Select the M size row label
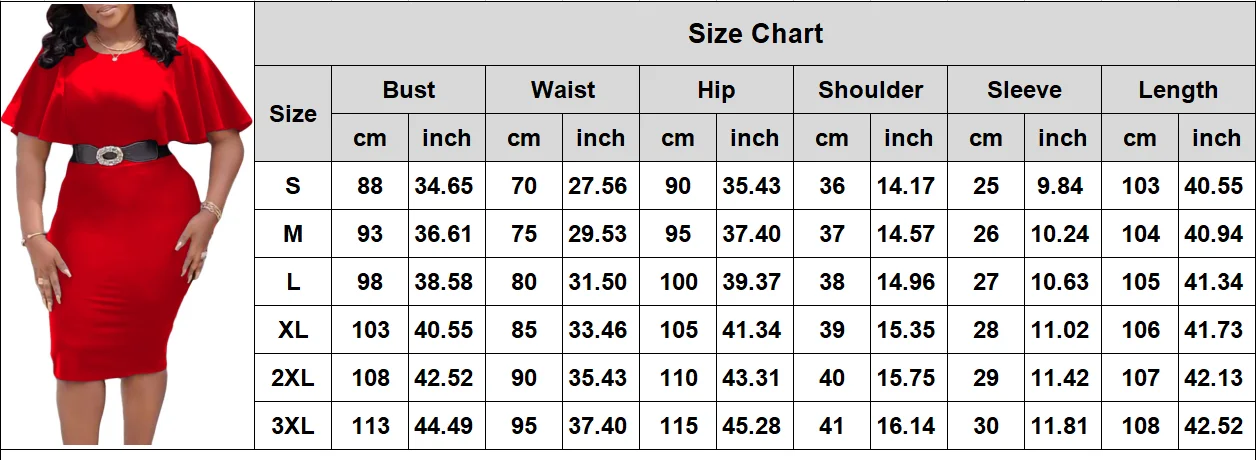Image resolution: width=1256 pixels, height=460 pixels. point(292,234)
